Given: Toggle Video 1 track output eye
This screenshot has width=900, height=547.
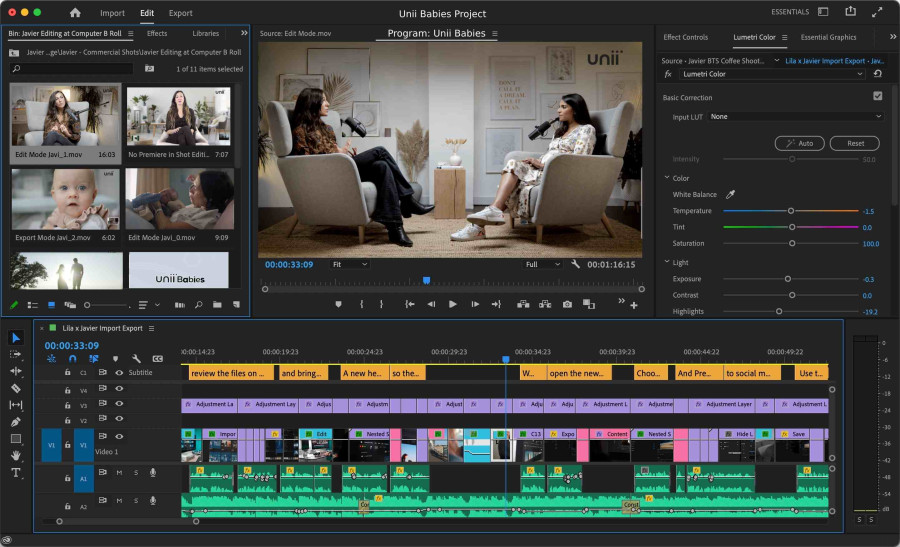Looking at the screenshot, I should point(119,436).
